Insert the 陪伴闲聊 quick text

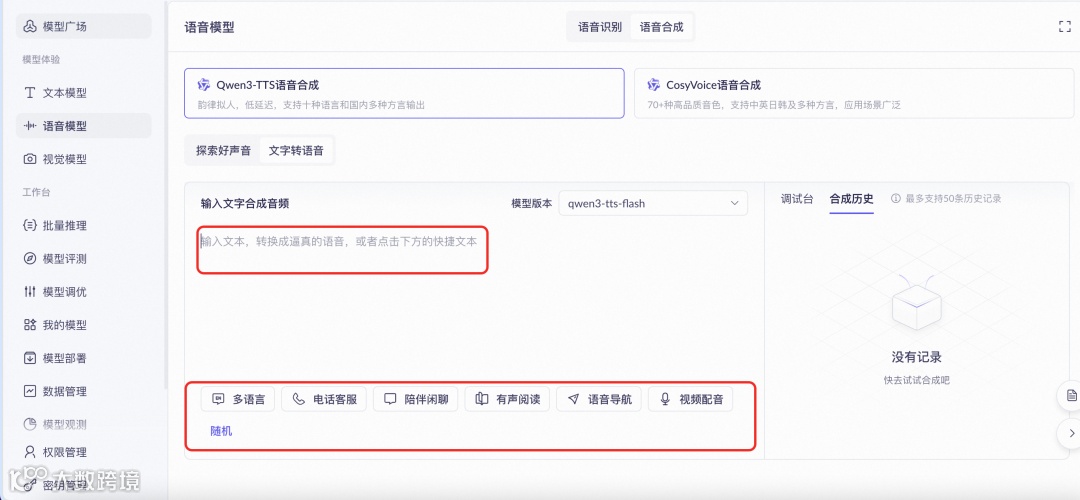[416, 399]
